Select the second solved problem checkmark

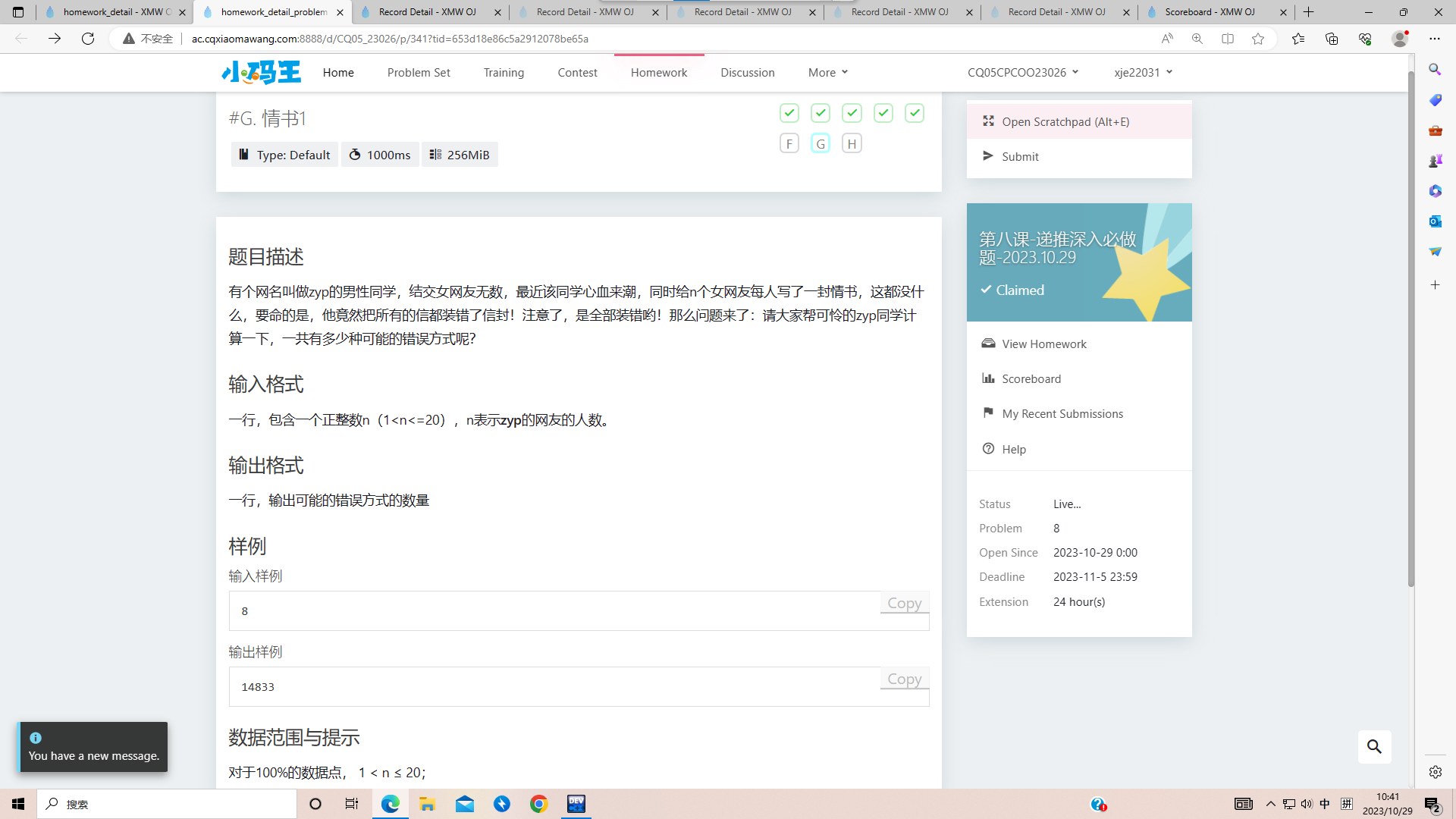(821, 113)
